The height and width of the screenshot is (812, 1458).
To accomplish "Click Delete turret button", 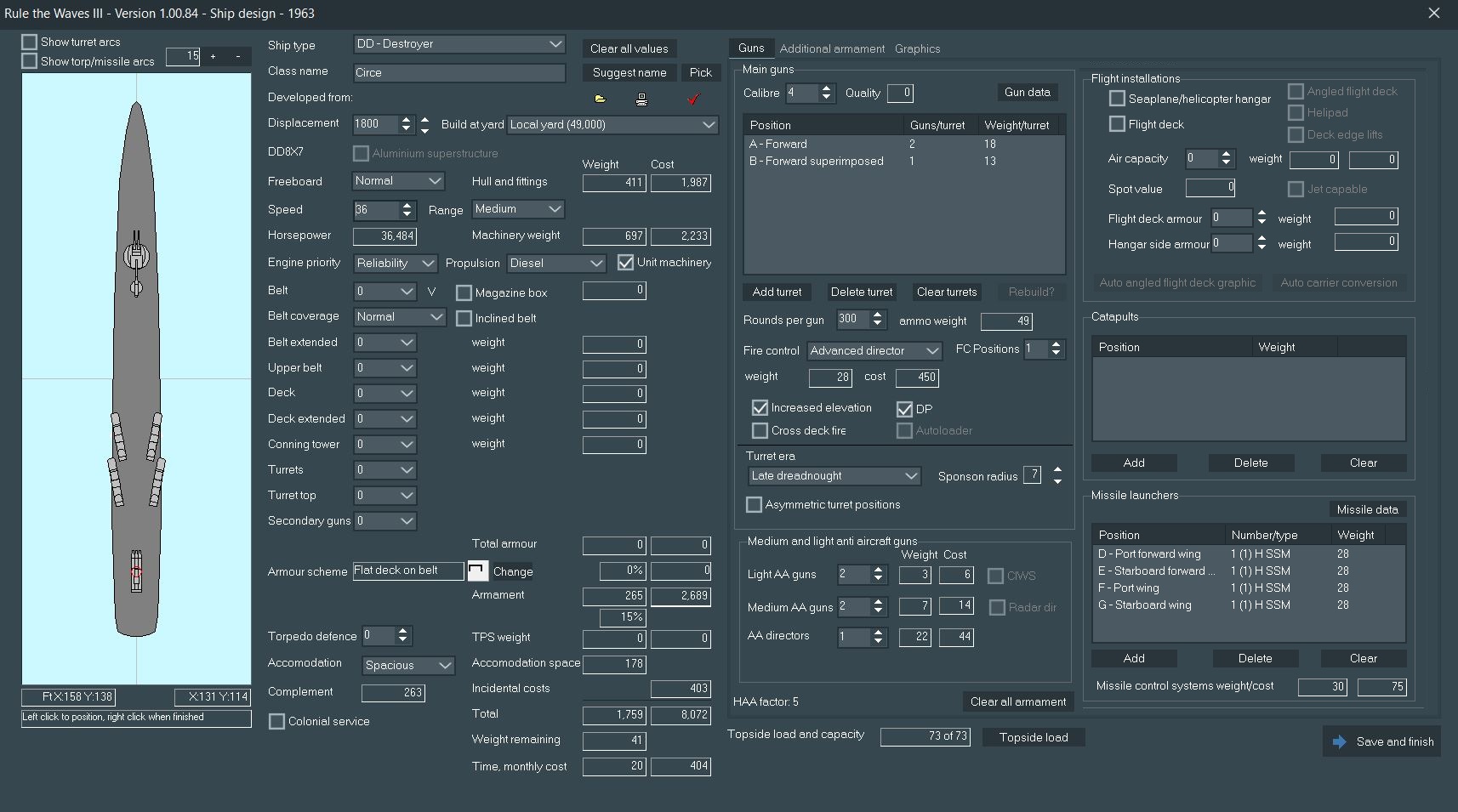I will point(862,292).
